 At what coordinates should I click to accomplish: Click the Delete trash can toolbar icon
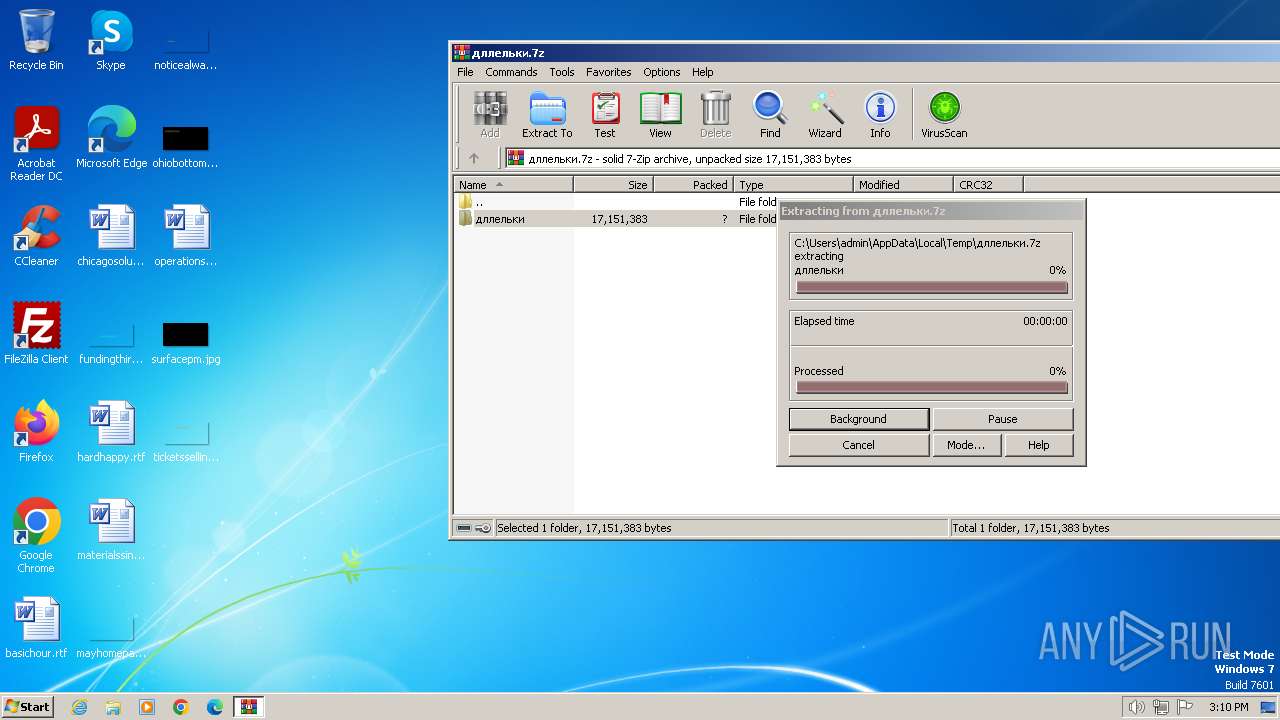coord(715,115)
